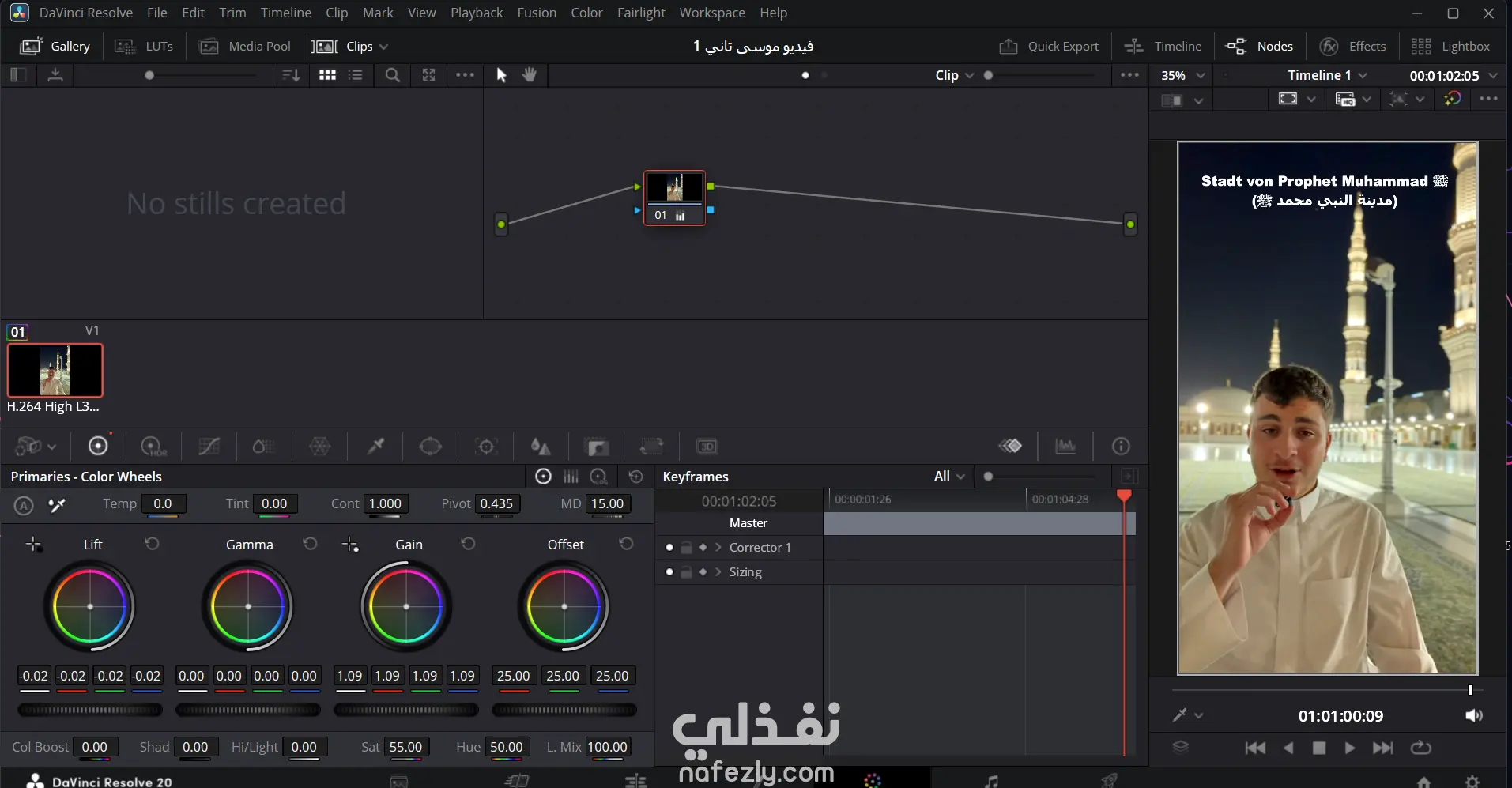
Task: Toggle Corrector 1 keyframe enable dot
Action: [669, 548]
